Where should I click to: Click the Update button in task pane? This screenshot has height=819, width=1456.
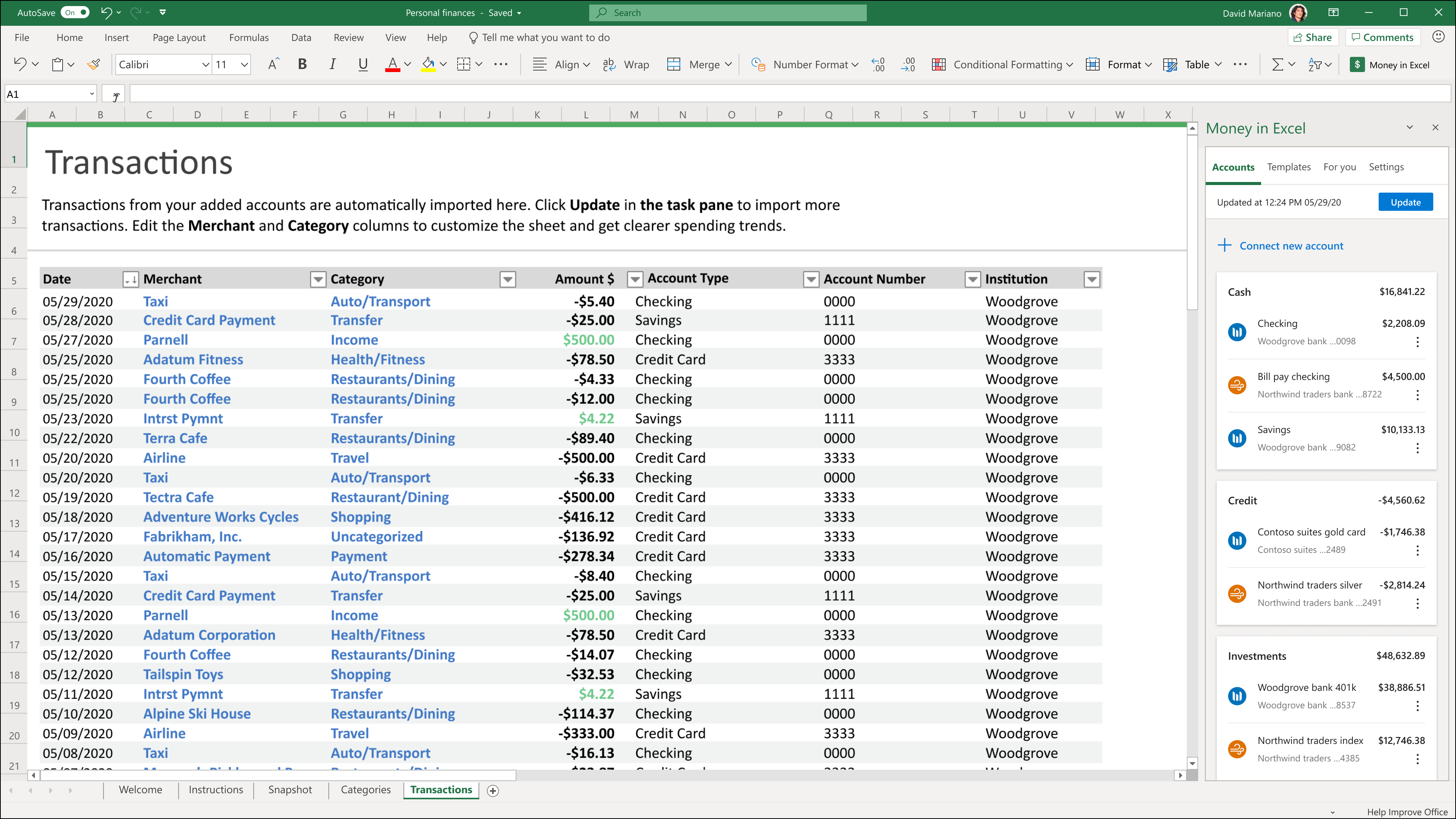[1405, 202]
